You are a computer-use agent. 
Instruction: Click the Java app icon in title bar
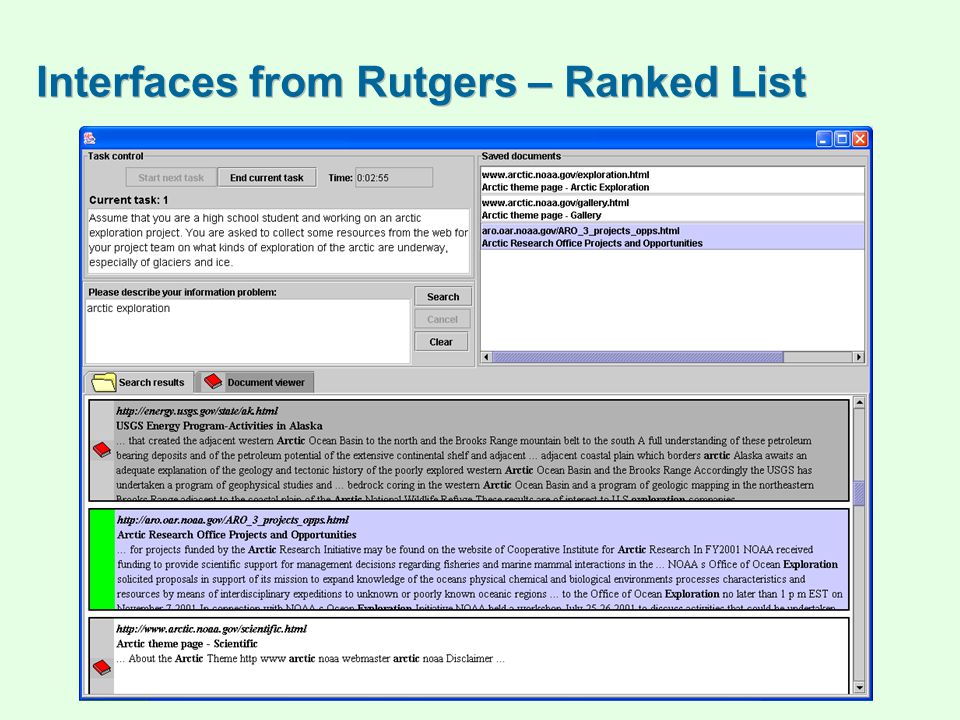click(x=90, y=138)
